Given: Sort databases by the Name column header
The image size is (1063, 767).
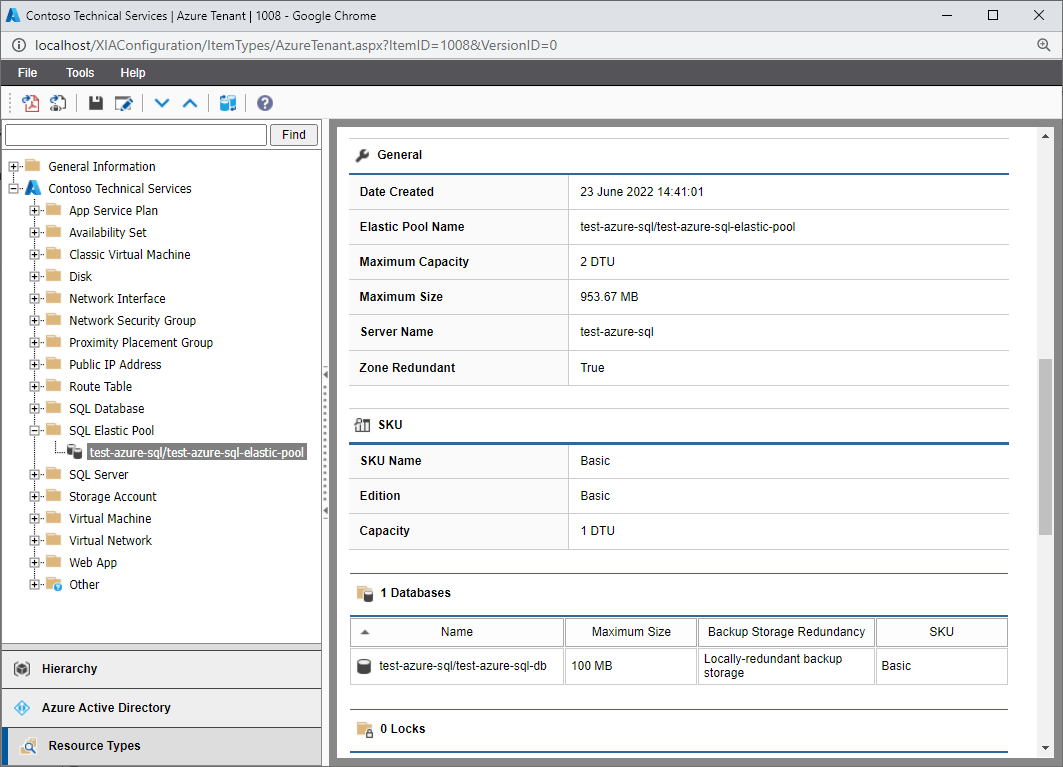Looking at the screenshot, I should pos(457,632).
